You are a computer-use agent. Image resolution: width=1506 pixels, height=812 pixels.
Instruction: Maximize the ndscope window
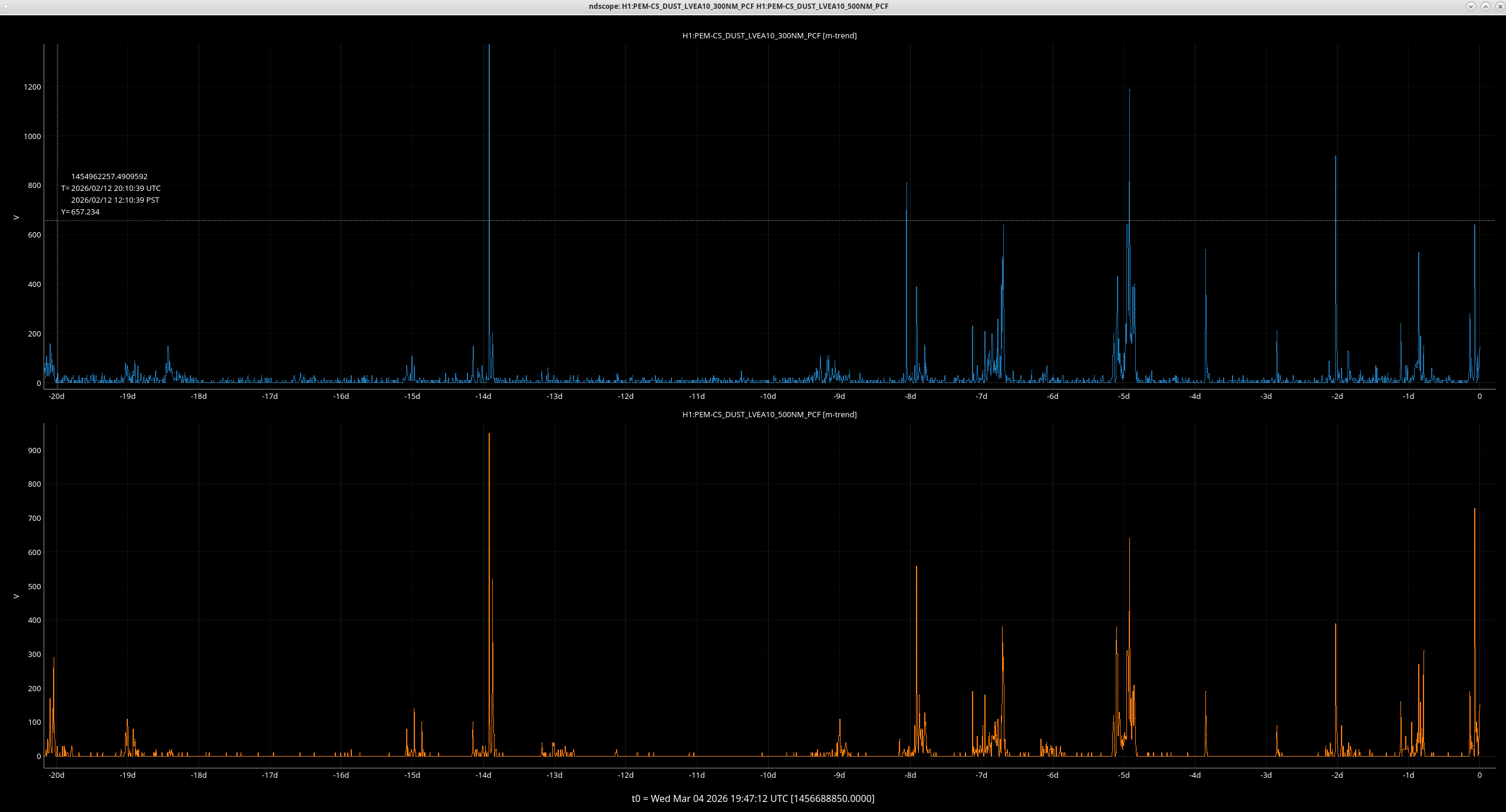[x=1485, y=6]
